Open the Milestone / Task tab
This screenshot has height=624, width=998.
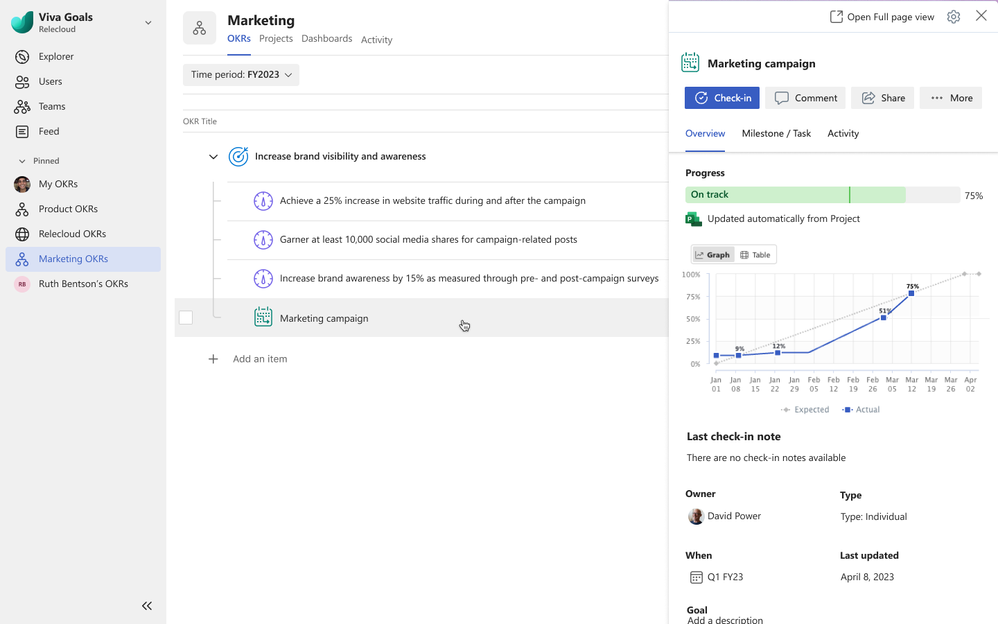(x=776, y=134)
